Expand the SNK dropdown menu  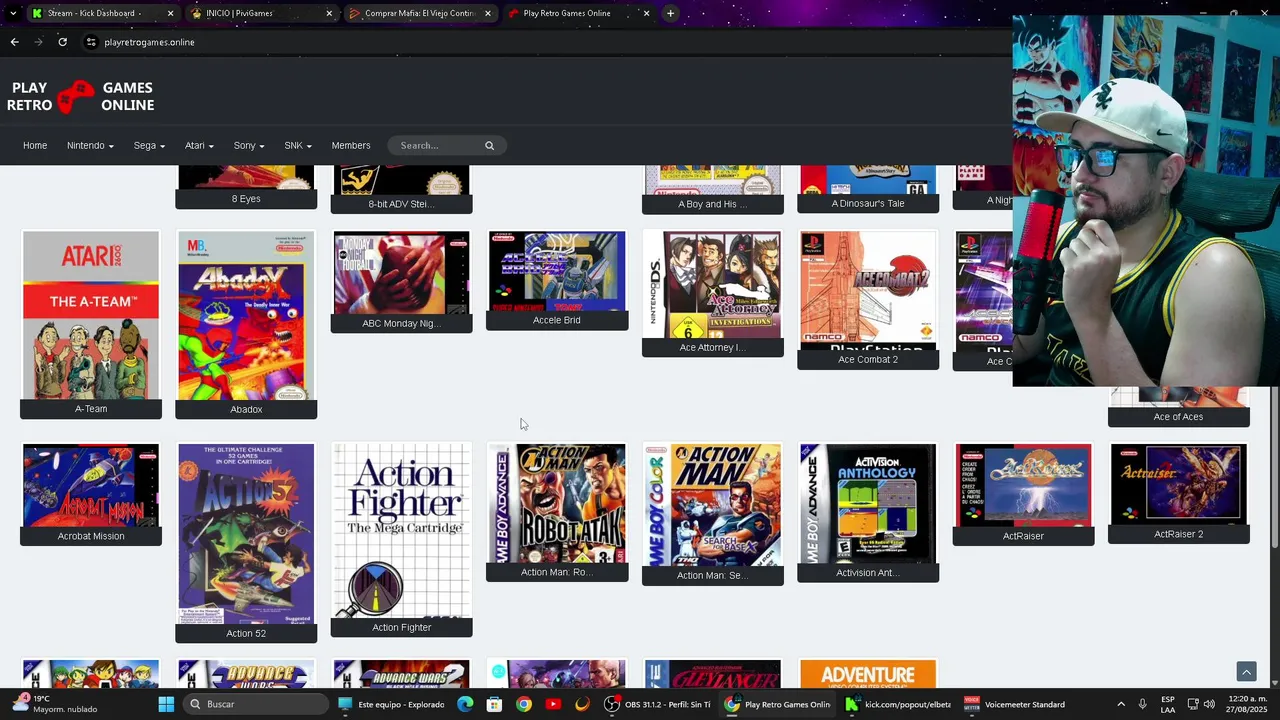[298, 146]
